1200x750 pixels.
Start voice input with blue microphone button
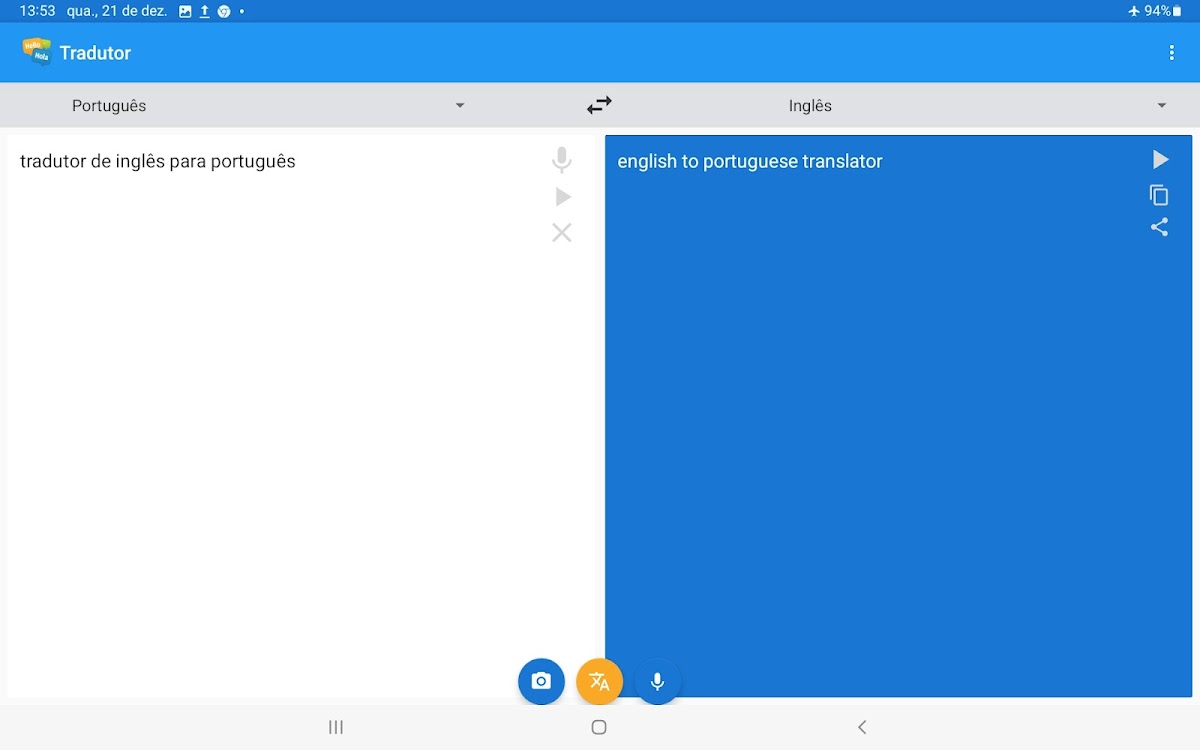coord(657,681)
